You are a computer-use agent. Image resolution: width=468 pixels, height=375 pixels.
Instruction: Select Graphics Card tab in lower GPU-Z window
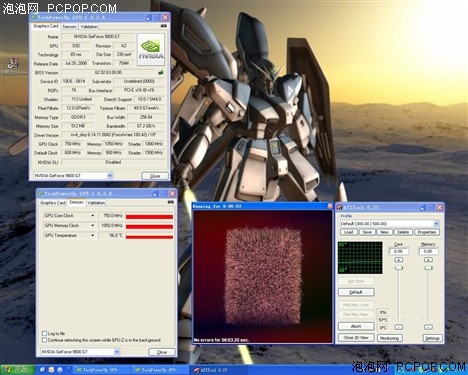[53, 203]
